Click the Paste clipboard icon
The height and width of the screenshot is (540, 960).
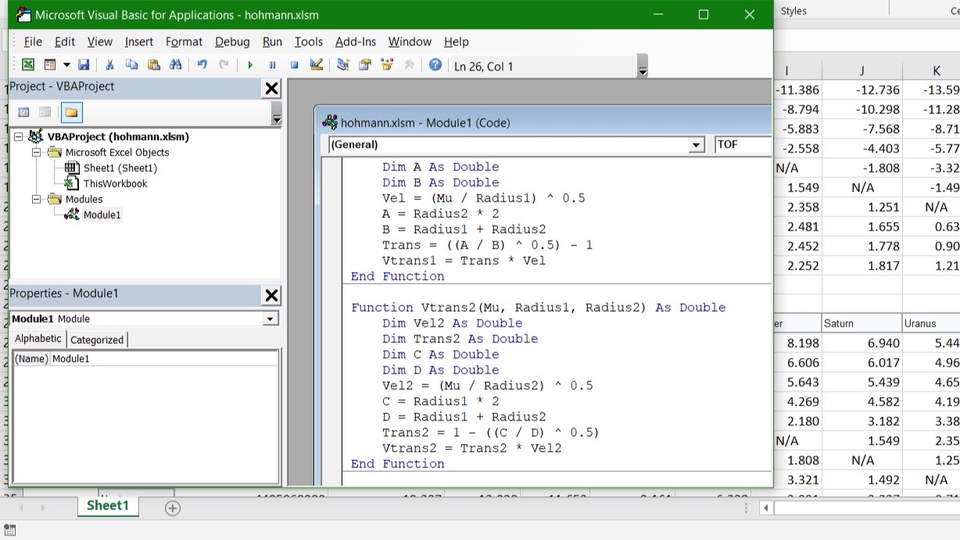coord(154,64)
